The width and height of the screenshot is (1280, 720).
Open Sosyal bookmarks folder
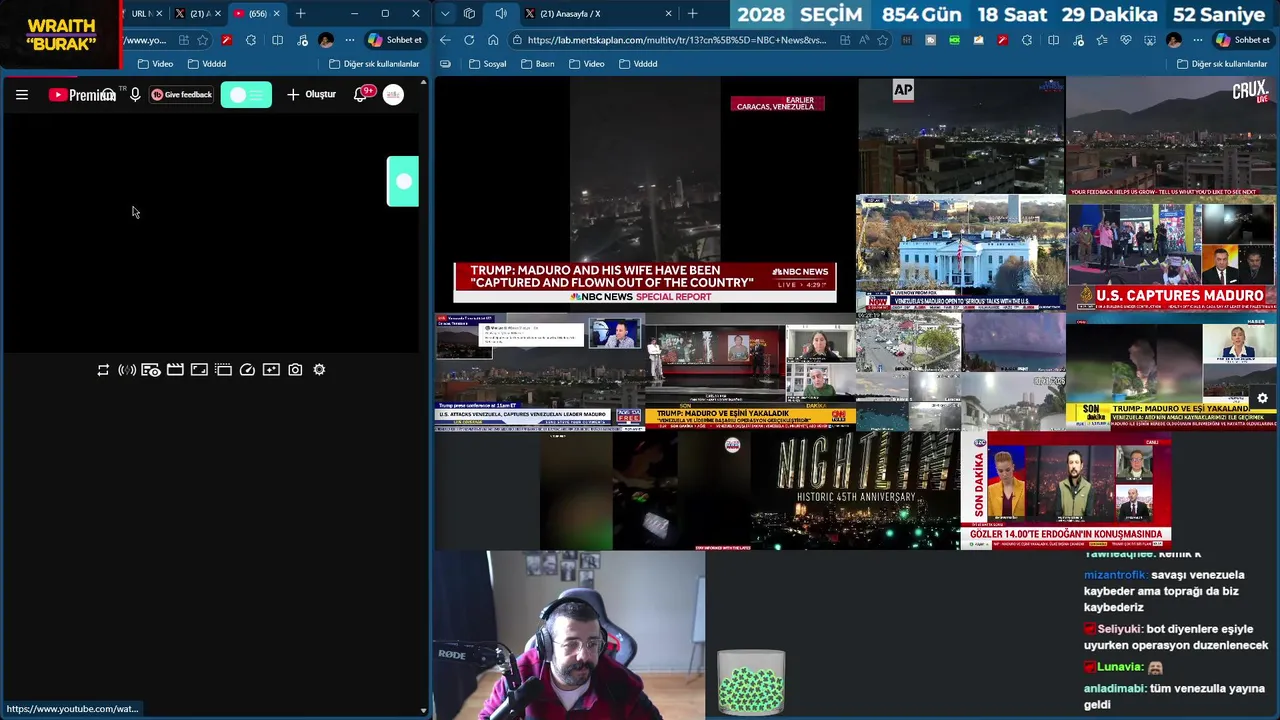[x=487, y=64]
